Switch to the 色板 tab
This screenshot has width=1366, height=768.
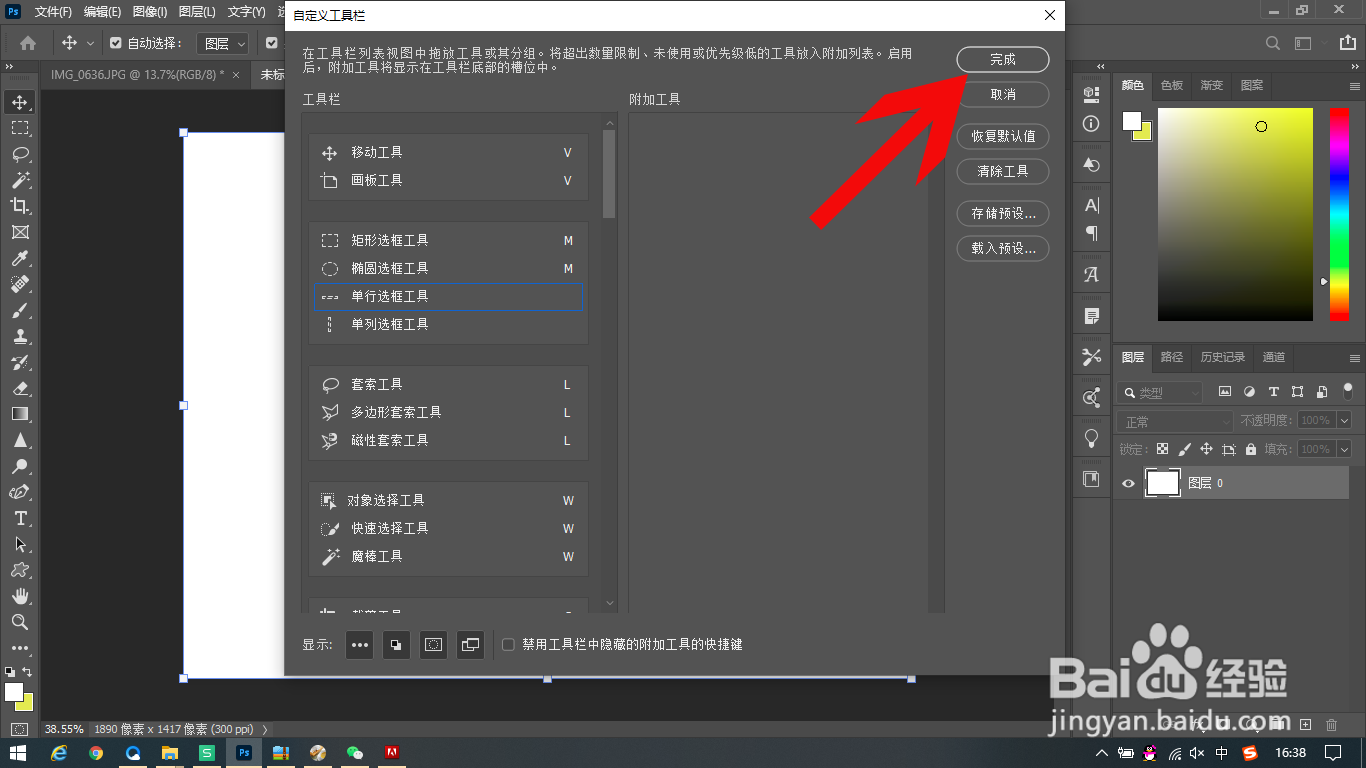1171,86
